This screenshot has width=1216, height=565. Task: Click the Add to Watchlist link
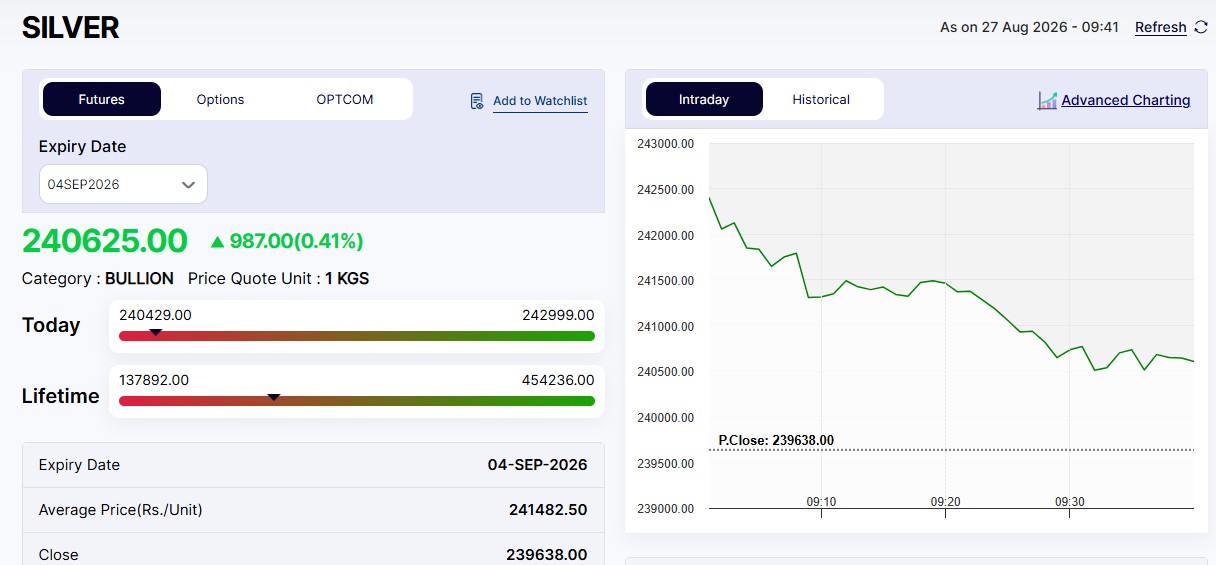coord(540,101)
